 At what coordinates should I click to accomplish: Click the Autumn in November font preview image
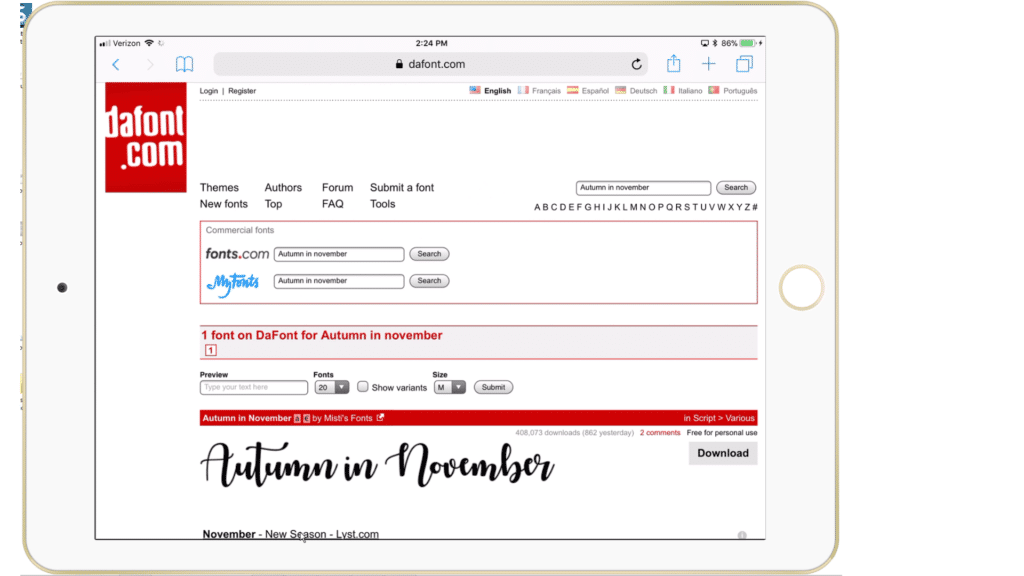coord(377,465)
